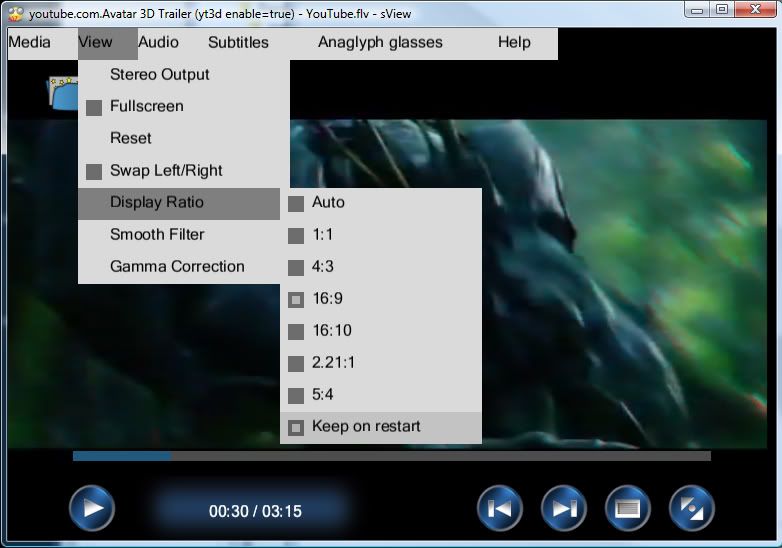This screenshot has height=548, width=782.
Task: Go to previous item in playlist
Action: coord(500,508)
